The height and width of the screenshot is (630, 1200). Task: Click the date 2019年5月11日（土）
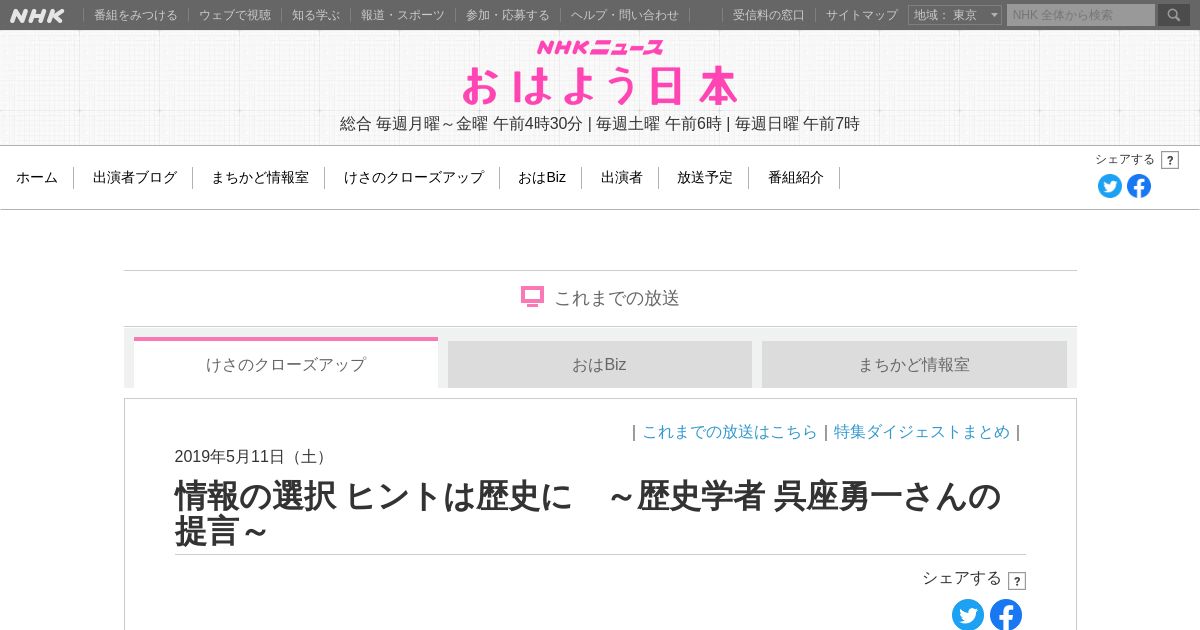254,457
